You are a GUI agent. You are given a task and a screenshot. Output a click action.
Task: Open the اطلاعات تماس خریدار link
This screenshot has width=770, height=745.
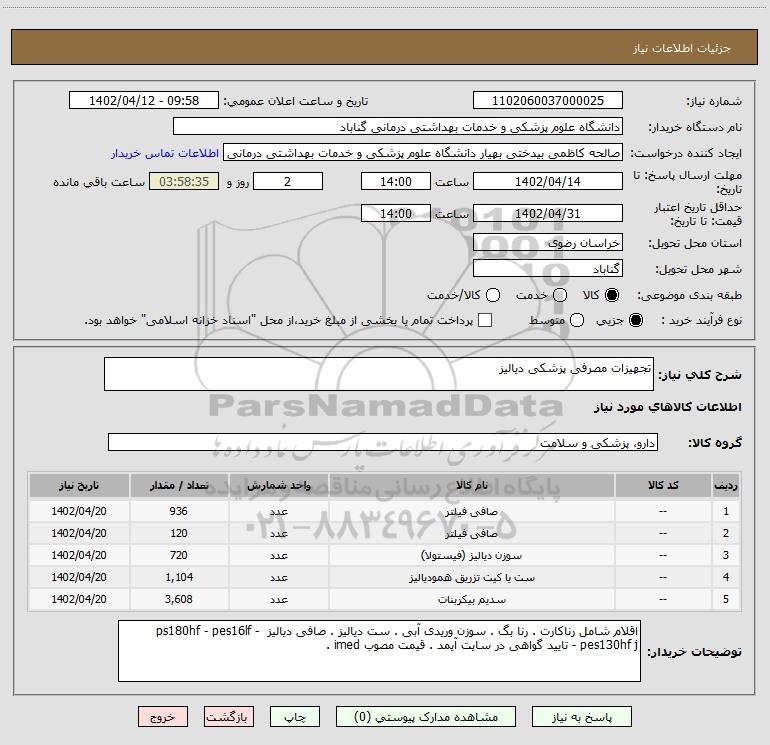coord(165,153)
